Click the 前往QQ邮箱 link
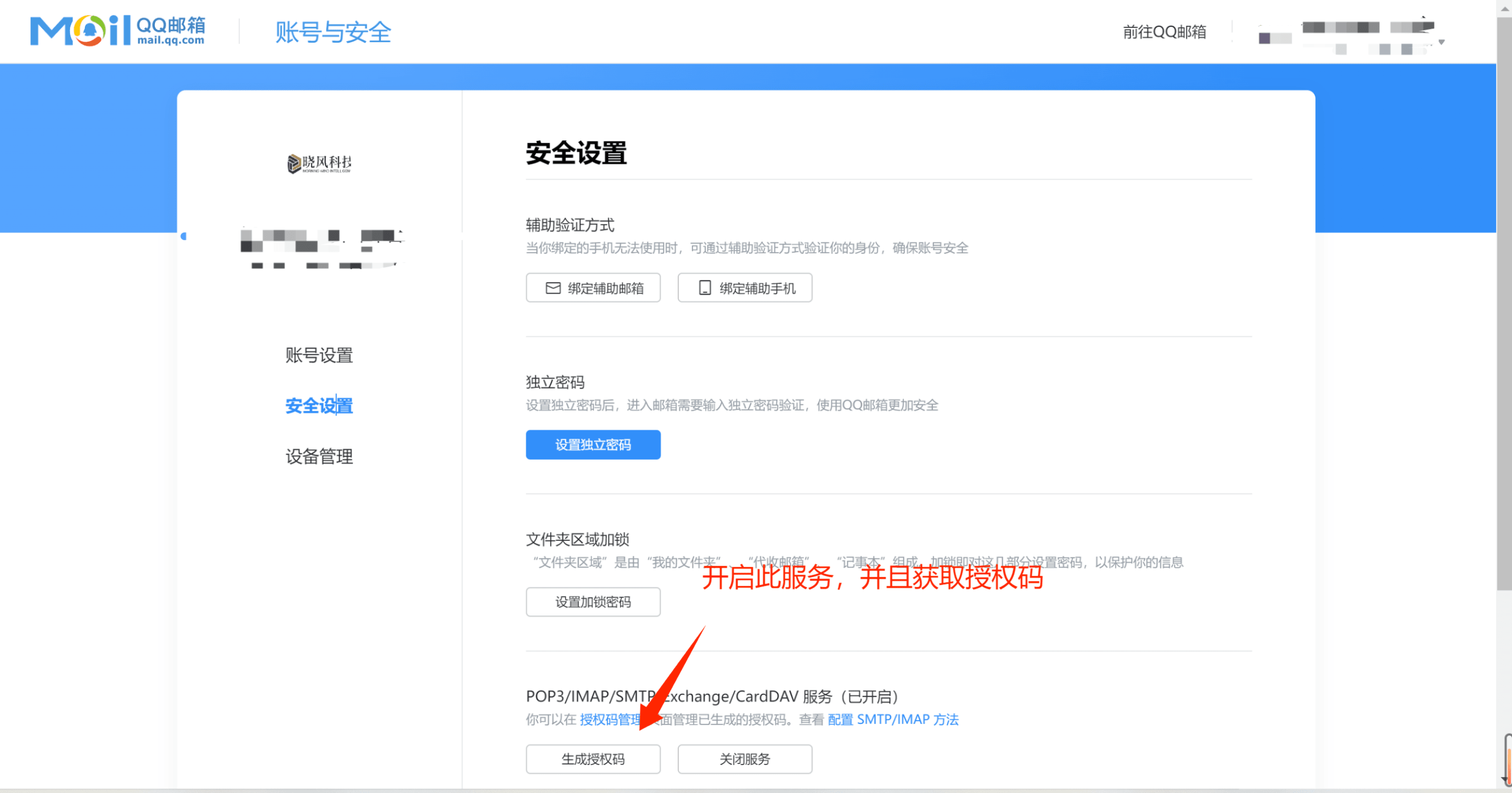This screenshot has width=1512, height=793. 1164,32
